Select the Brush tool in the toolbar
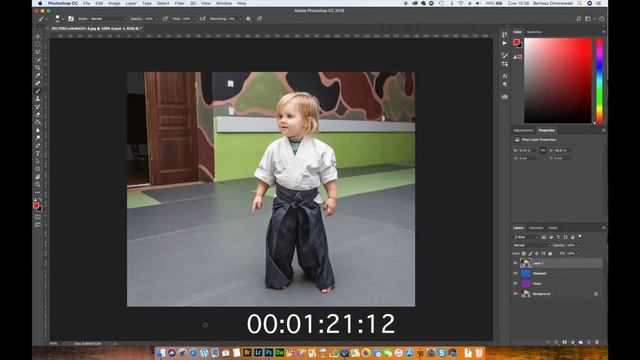The height and width of the screenshot is (360, 640). (x=38, y=91)
